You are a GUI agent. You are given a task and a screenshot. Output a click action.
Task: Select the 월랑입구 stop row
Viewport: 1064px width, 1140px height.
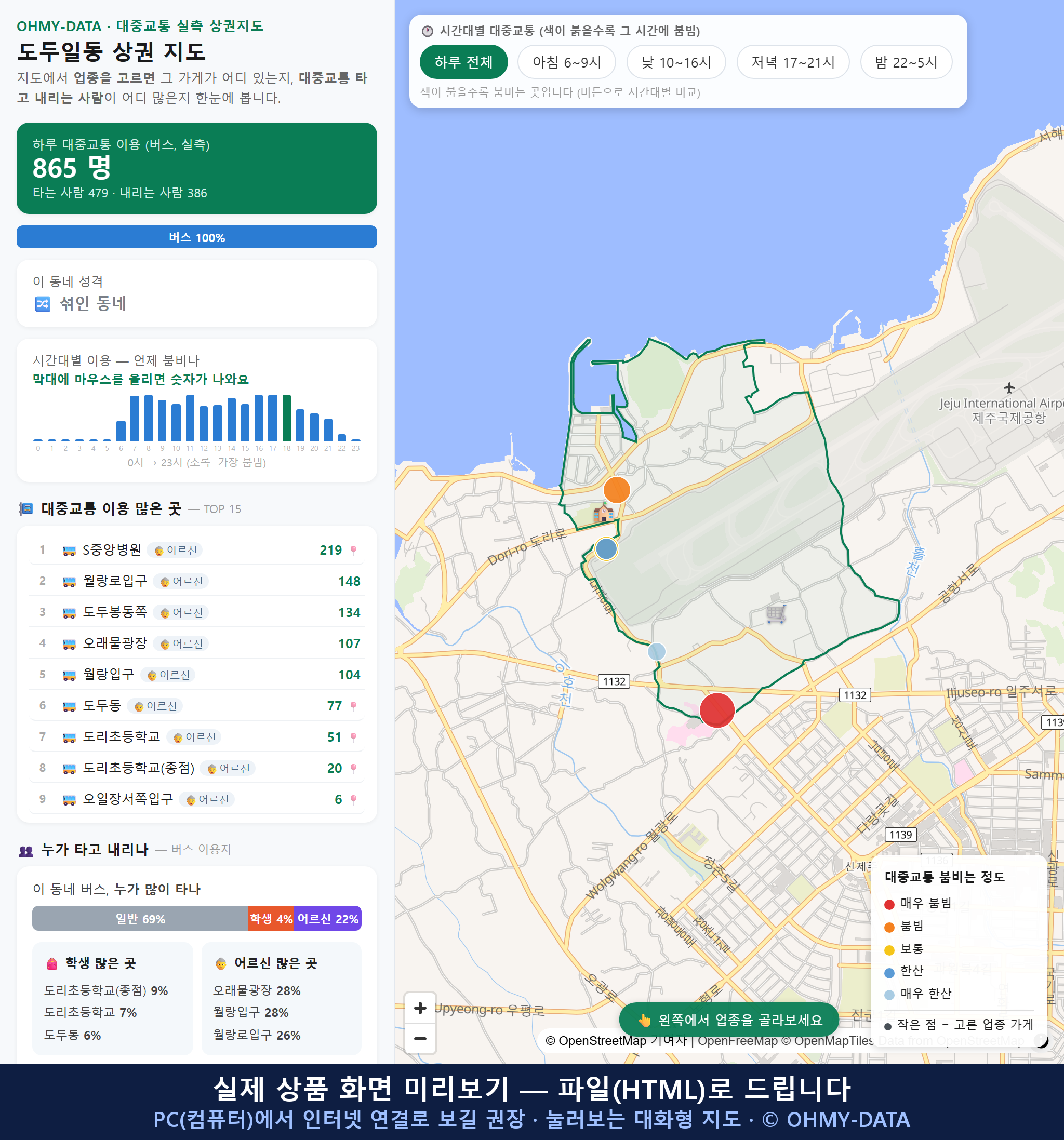pos(197,675)
